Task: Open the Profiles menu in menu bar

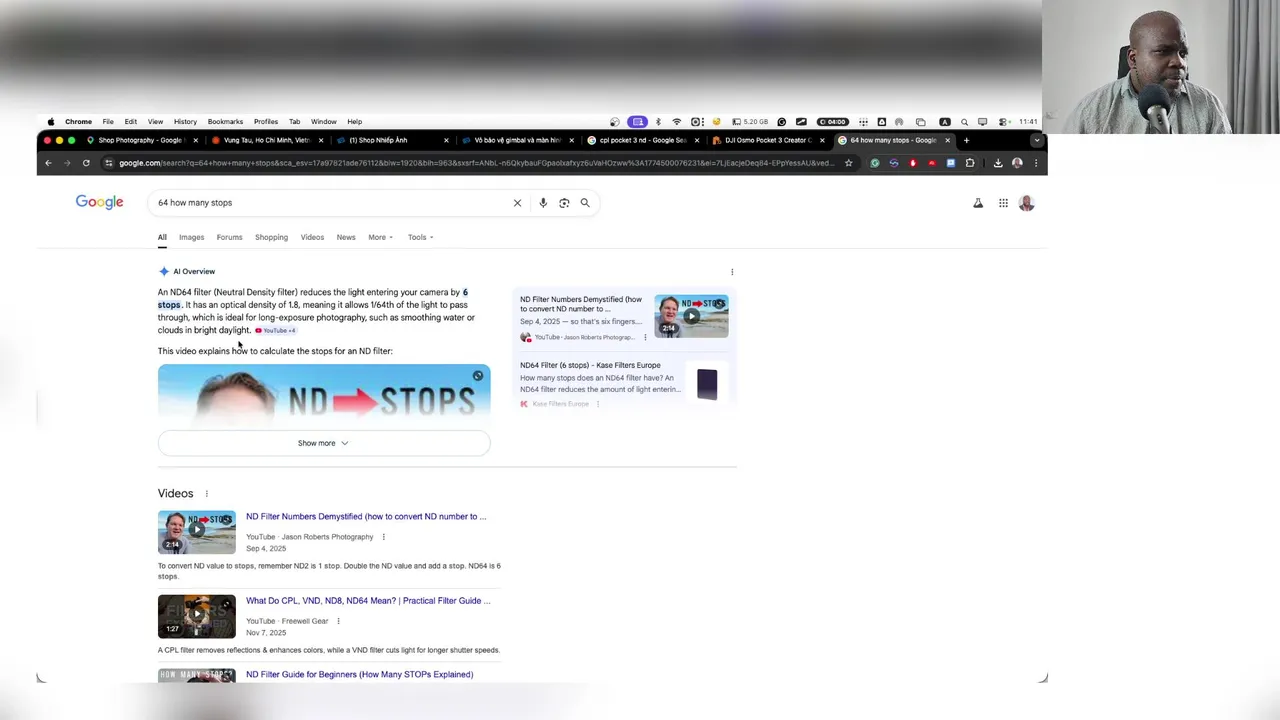Action: [266, 122]
